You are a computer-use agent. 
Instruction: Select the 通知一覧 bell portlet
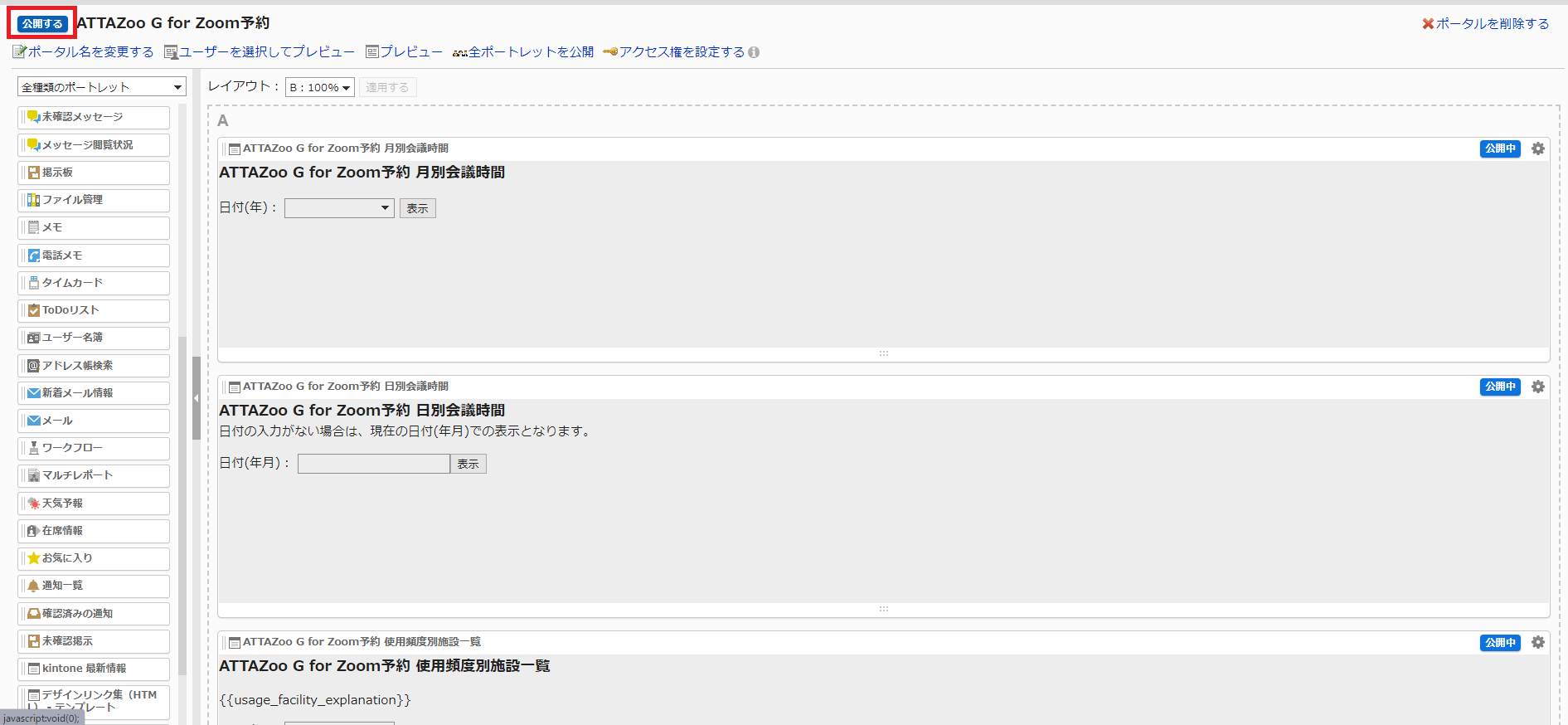(34, 586)
